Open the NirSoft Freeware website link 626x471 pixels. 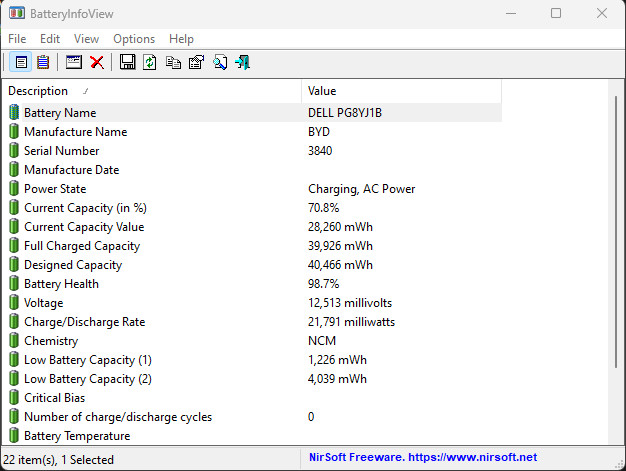[x=423, y=457]
